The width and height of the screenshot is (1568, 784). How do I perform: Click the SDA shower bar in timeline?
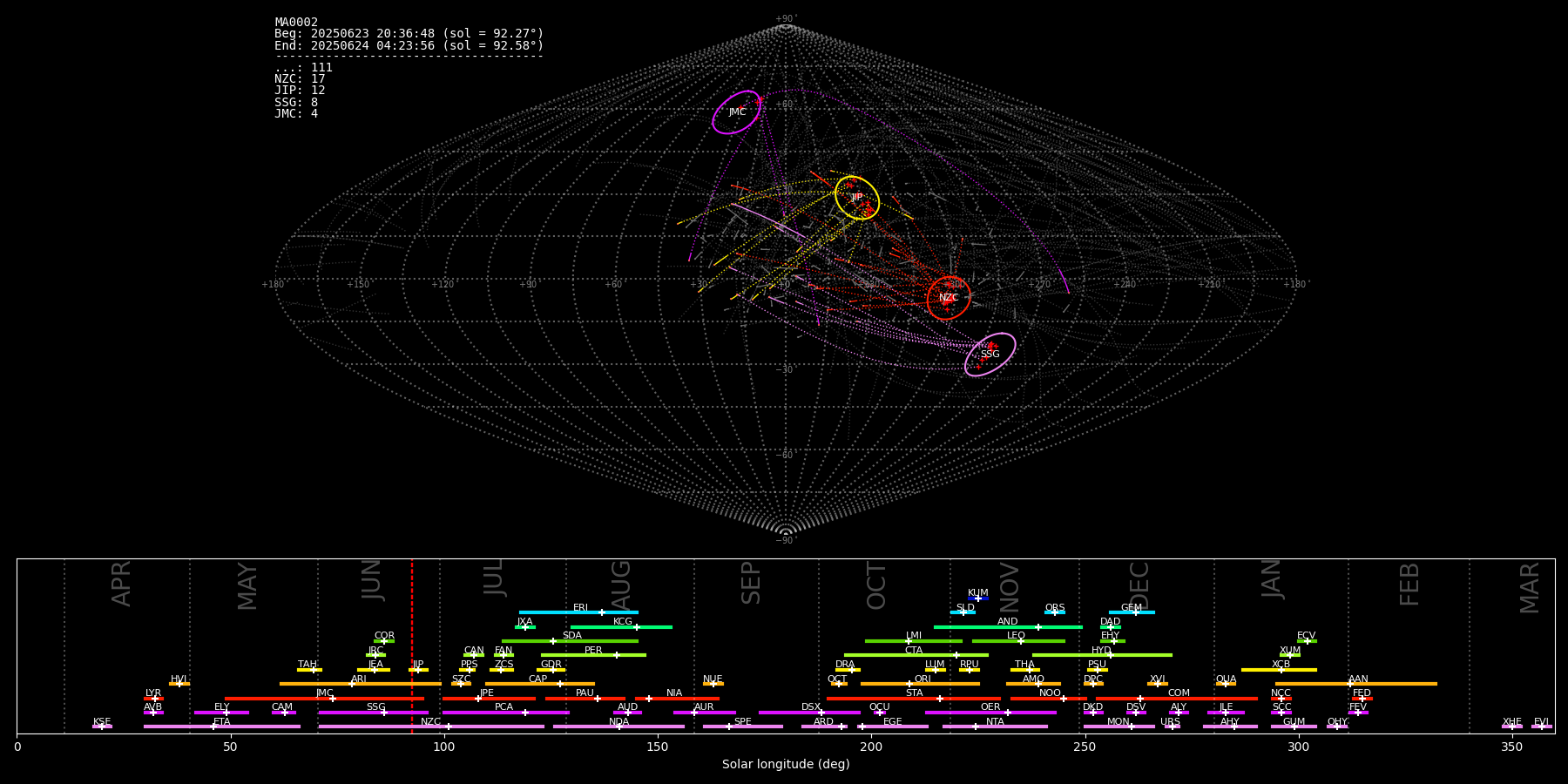570,641
